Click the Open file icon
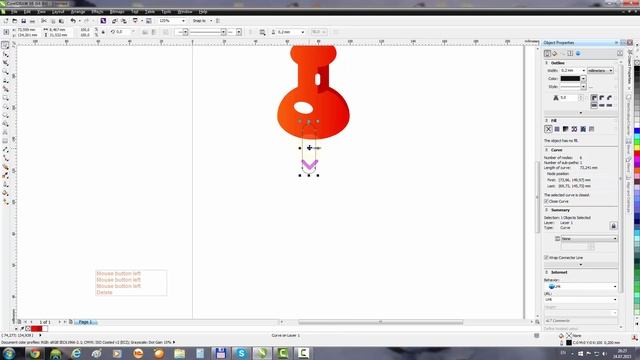Viewport: 640px width, 360px height. coord(15,21)
